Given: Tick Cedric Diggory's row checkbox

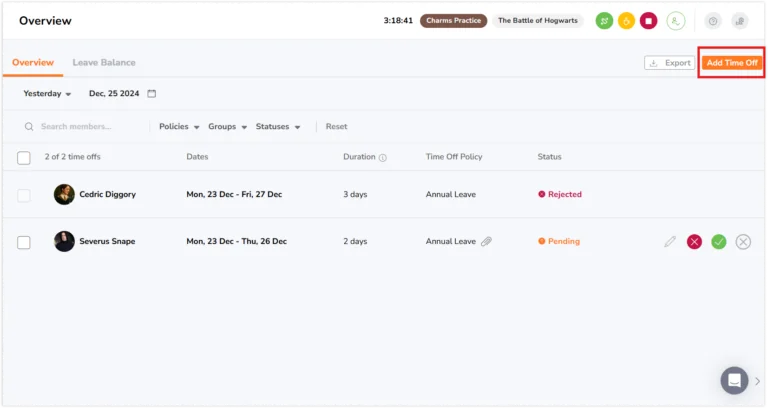Looking at the screenshot, I should coord(24,195).
